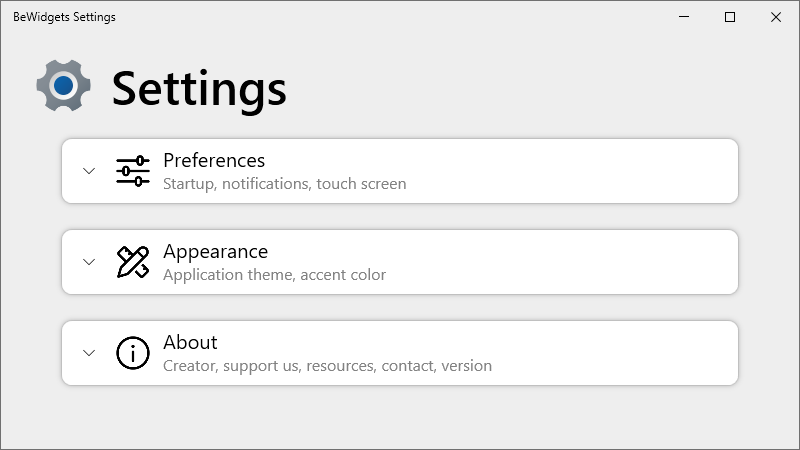The image size is (800, 450).
Task: Open the Appearance section by its title
Action: pos(215,251)
